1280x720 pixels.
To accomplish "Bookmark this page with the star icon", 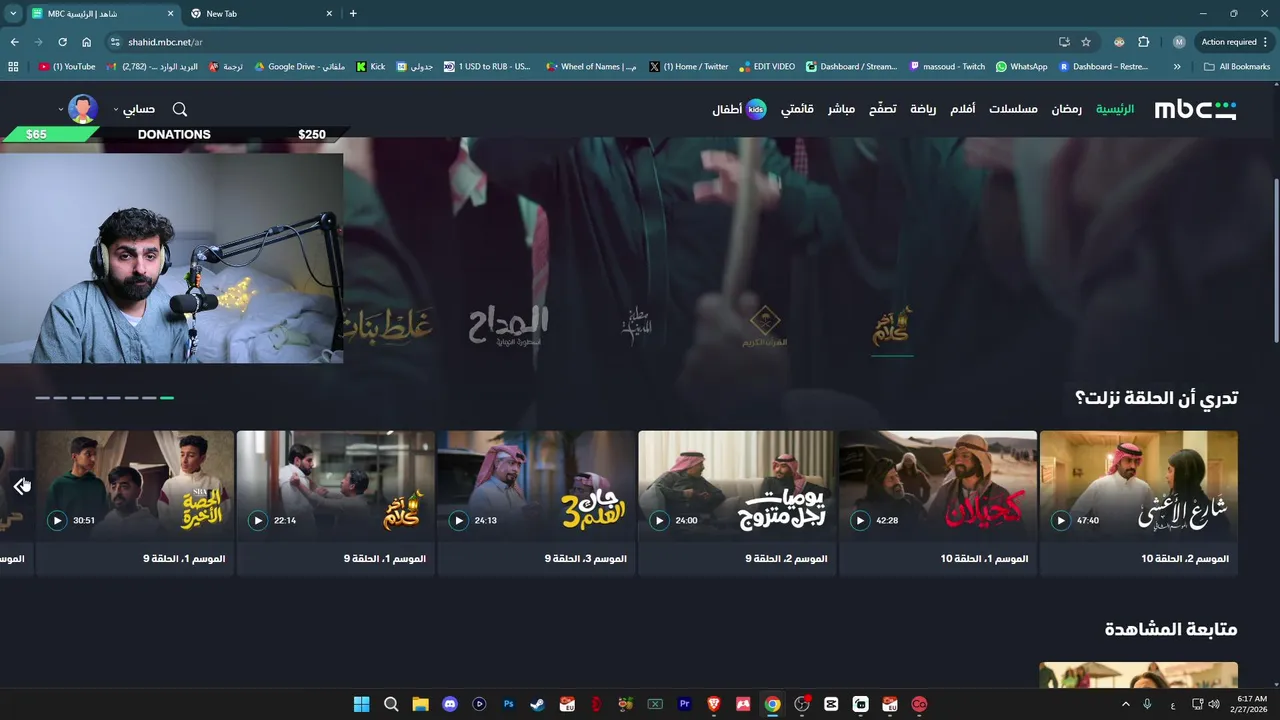I will (1086, 42).
